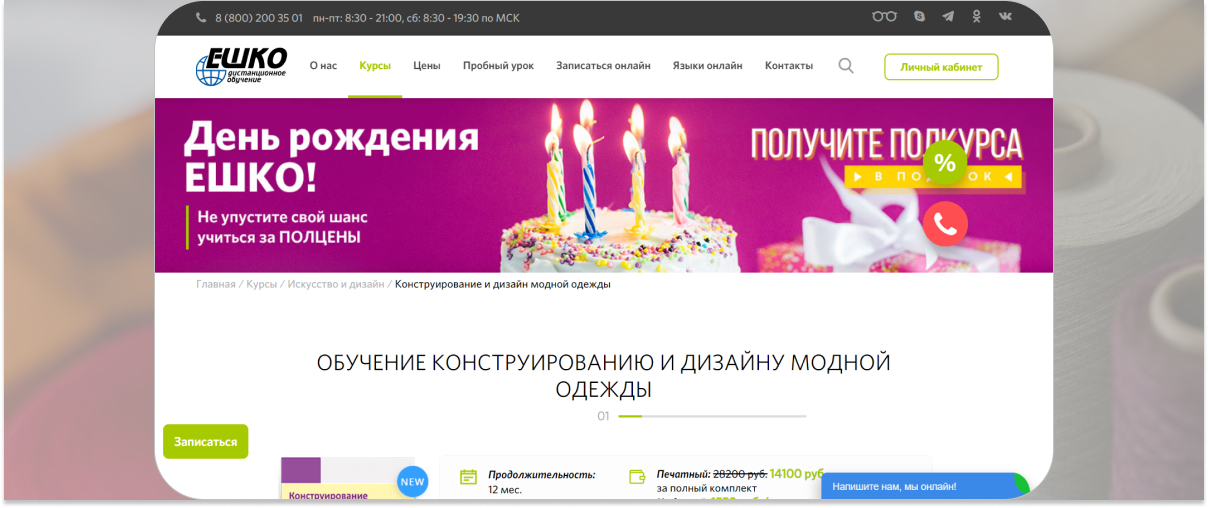Visit the VK social icon
Screen dimensions: 1208x508
(1005, 17)
